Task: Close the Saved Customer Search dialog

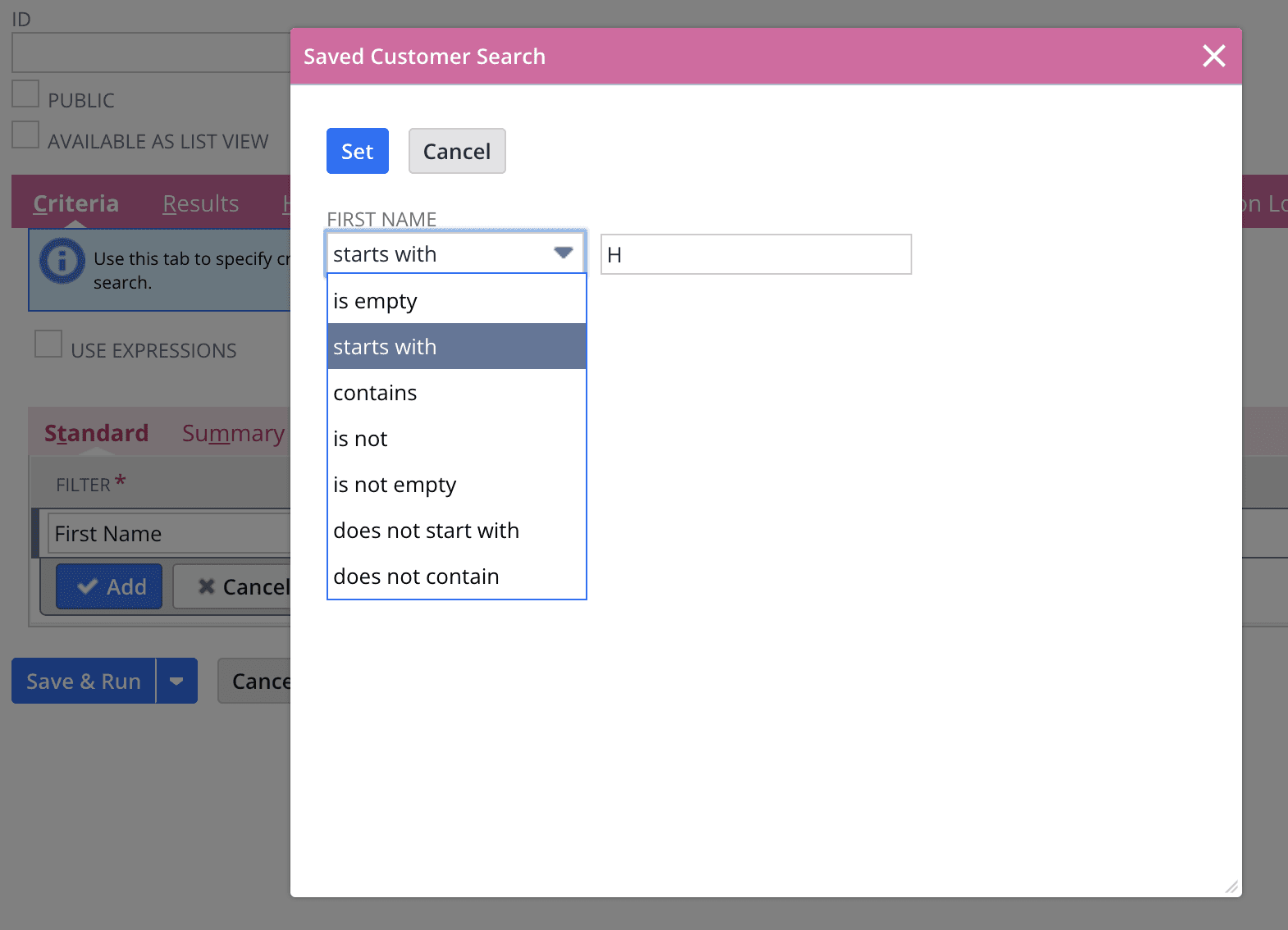Action: pos(1213,56)
